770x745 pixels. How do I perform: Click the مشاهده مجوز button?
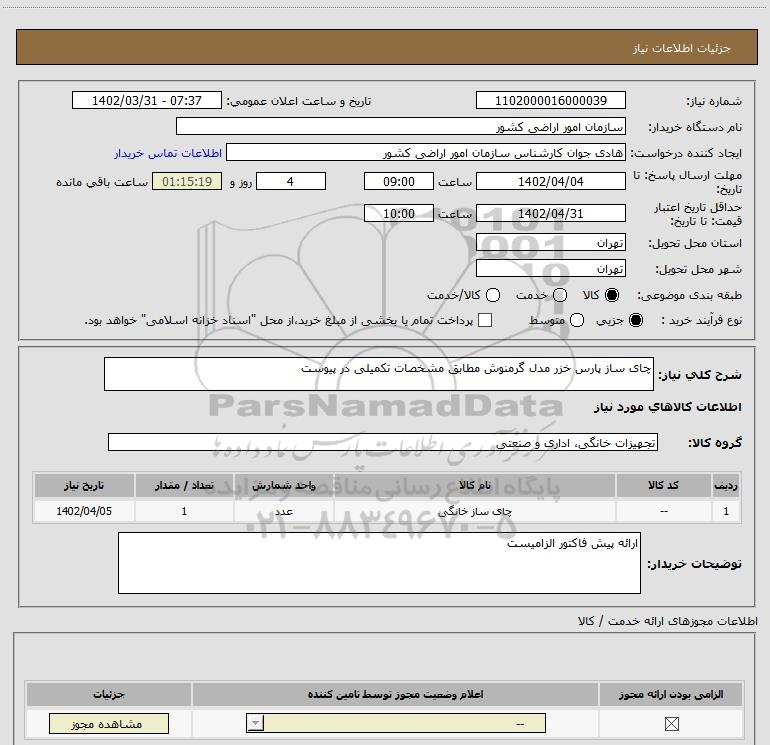[x=109, y=723]
